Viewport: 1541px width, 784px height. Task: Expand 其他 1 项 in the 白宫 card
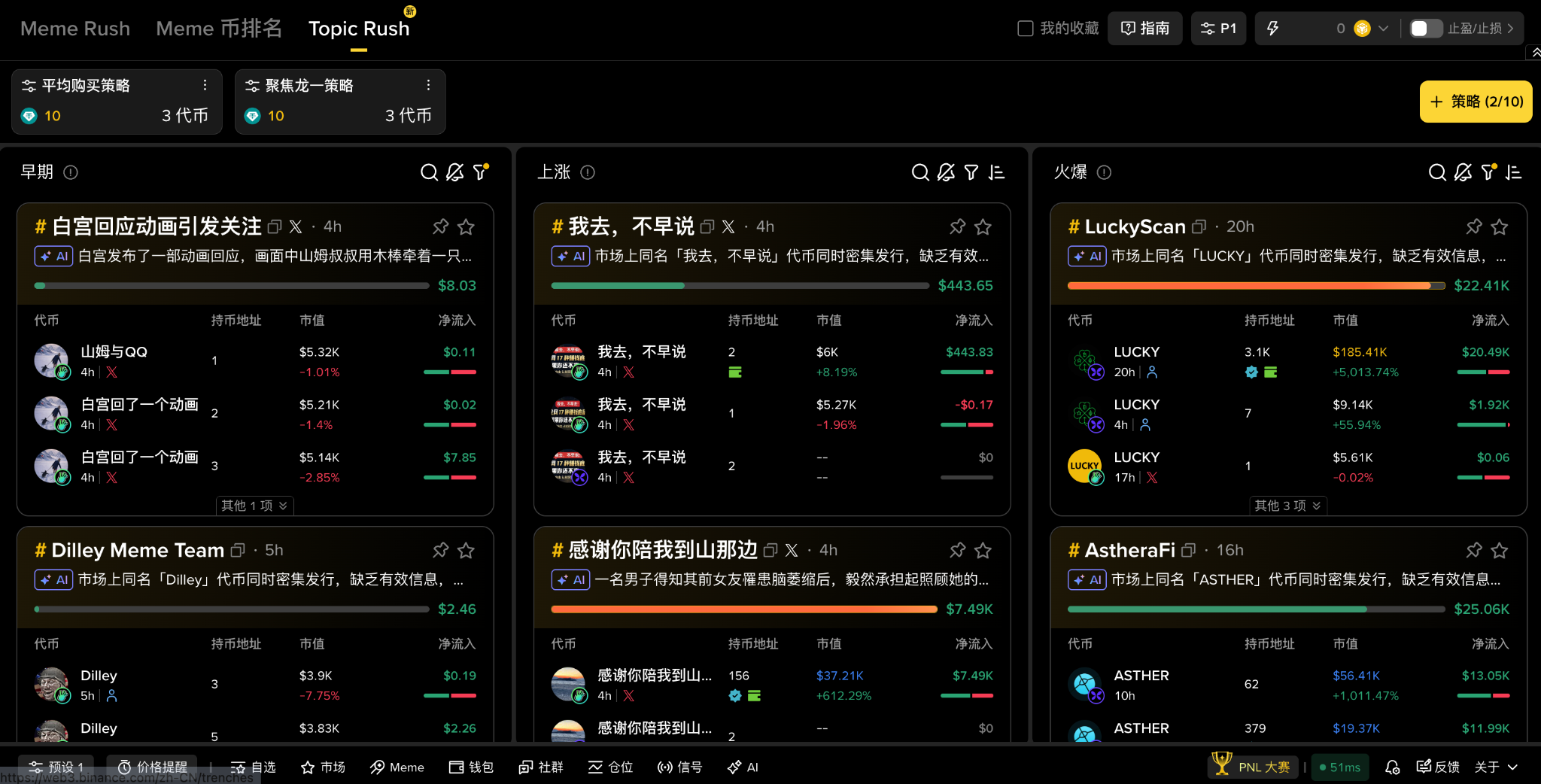click(254, 506)
